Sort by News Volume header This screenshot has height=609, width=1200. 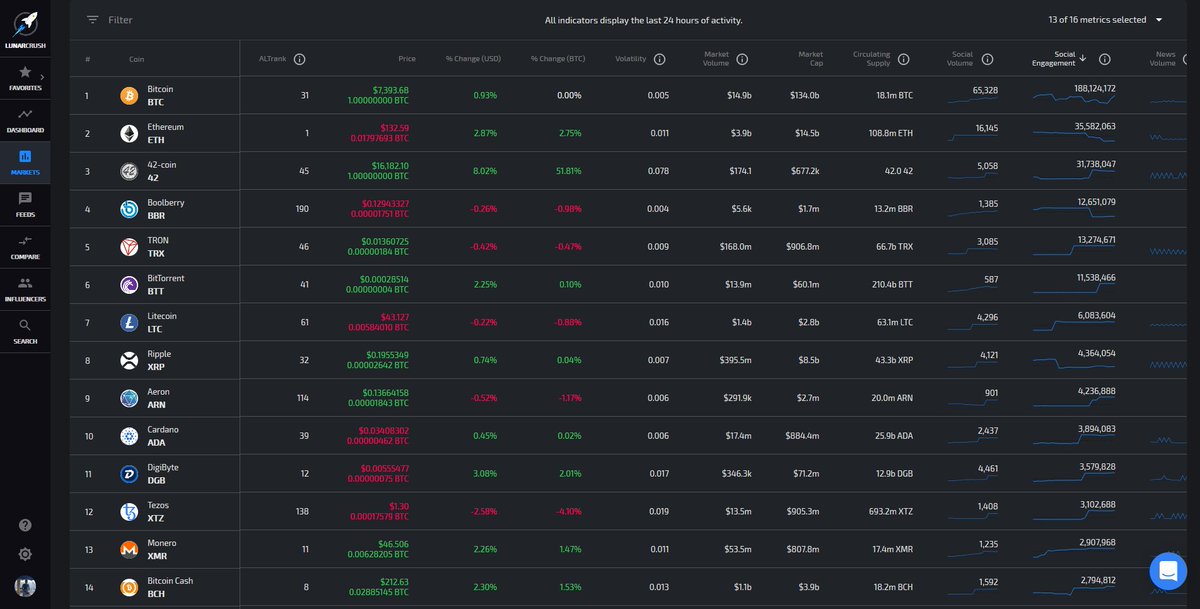pos(1165,59)
